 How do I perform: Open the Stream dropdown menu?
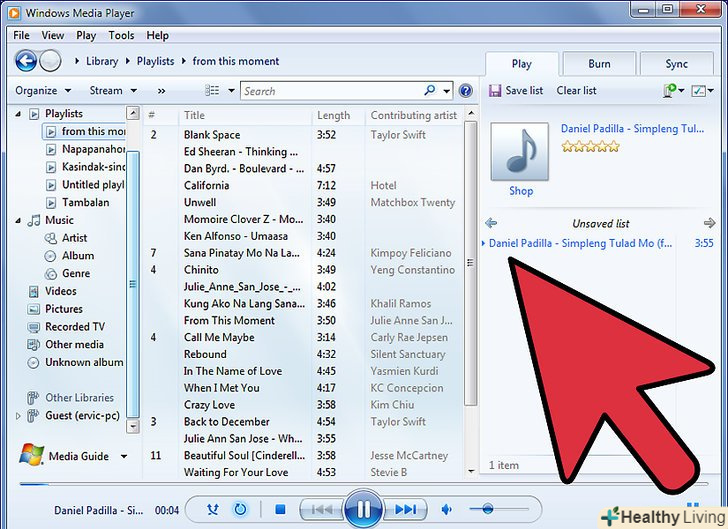(x=112, y=91)
